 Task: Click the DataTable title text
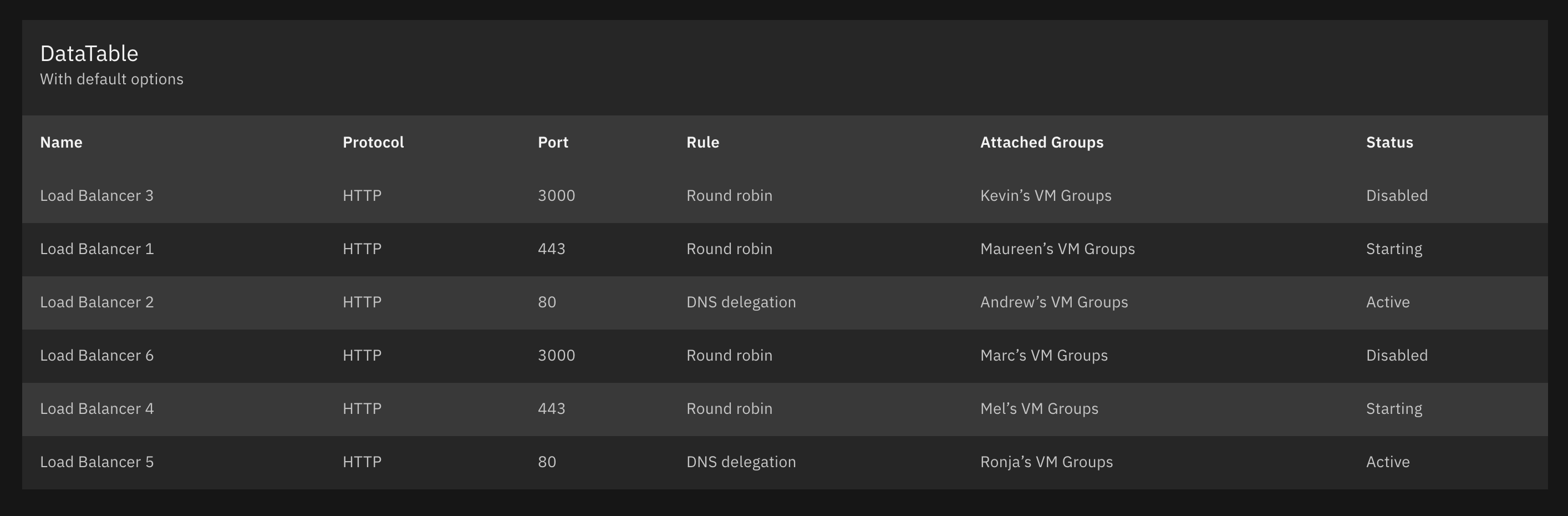pyautogui.click(x=89, y=54)
